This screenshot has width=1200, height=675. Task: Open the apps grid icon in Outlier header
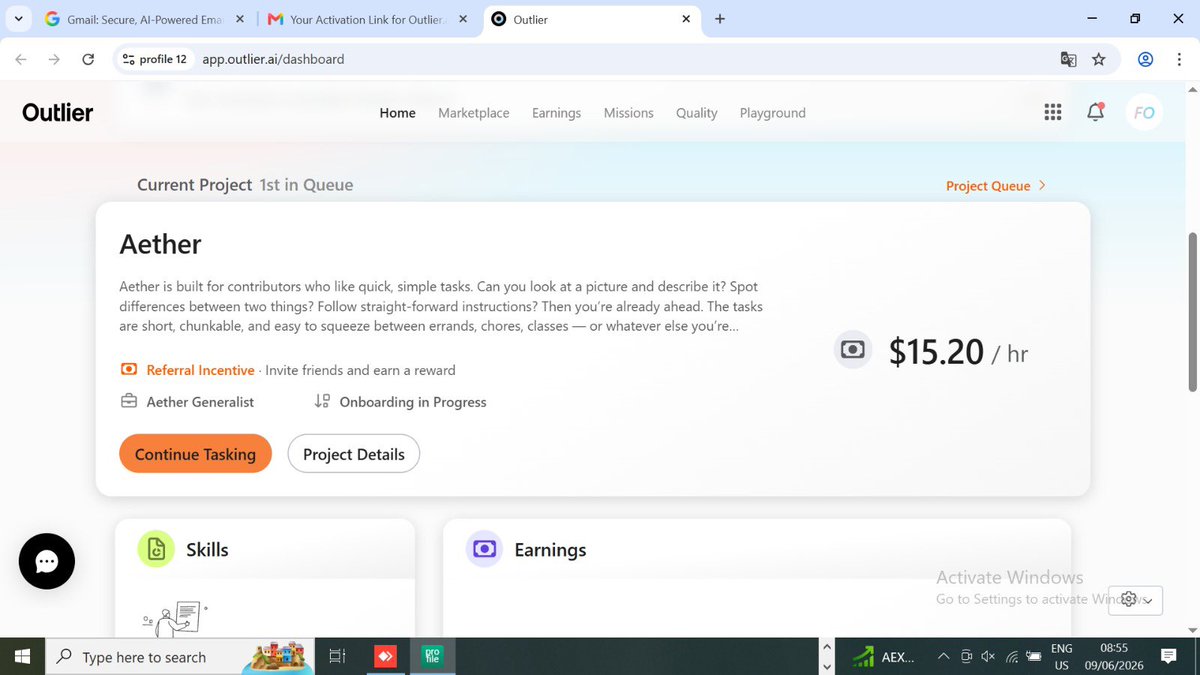(1052, 113)
